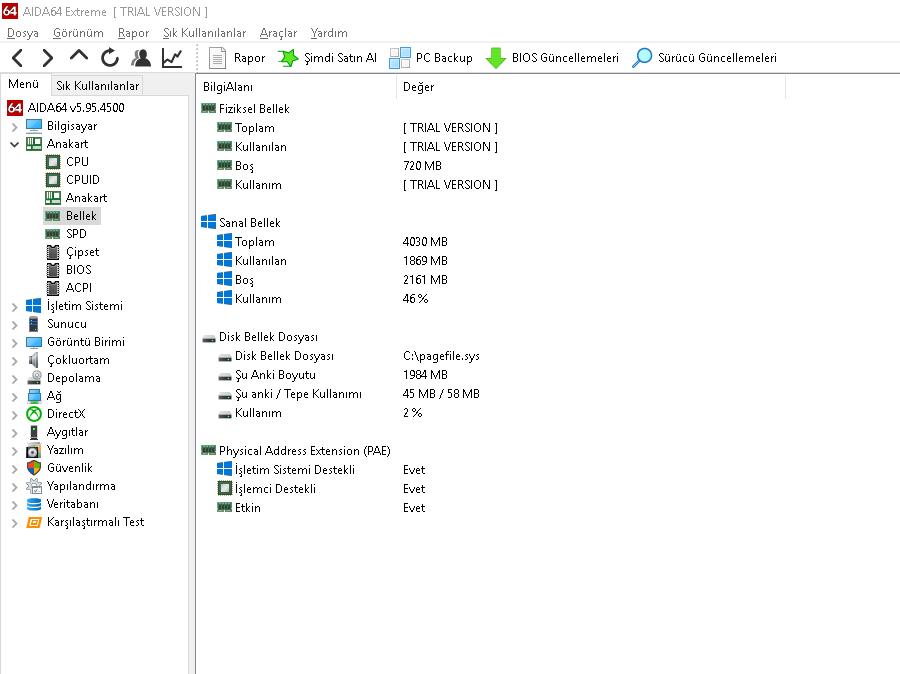Click the Depolama disk icon

pos(34,378)
